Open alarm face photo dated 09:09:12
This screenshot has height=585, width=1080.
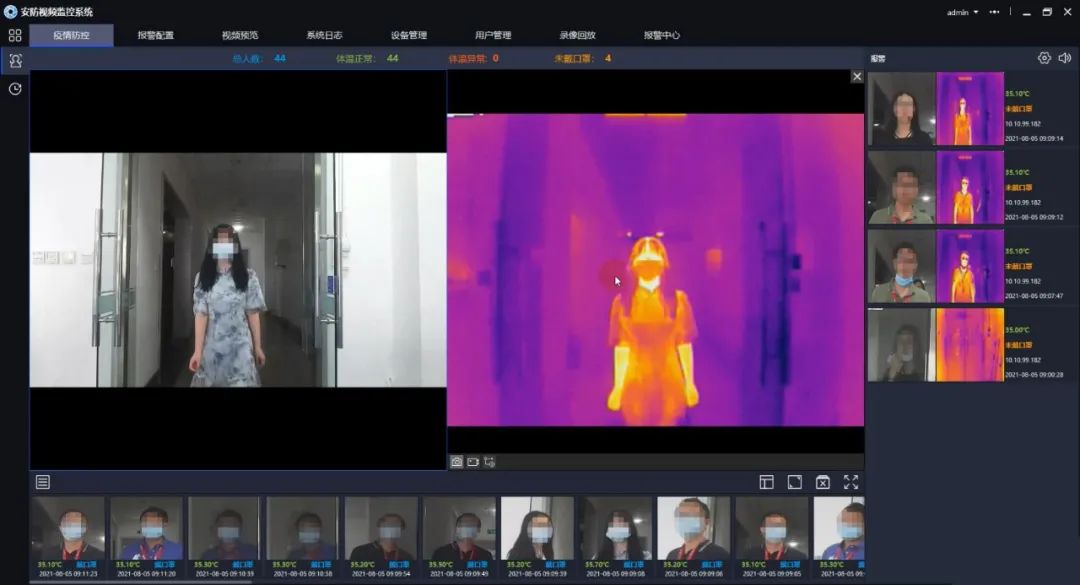point(902,187)
